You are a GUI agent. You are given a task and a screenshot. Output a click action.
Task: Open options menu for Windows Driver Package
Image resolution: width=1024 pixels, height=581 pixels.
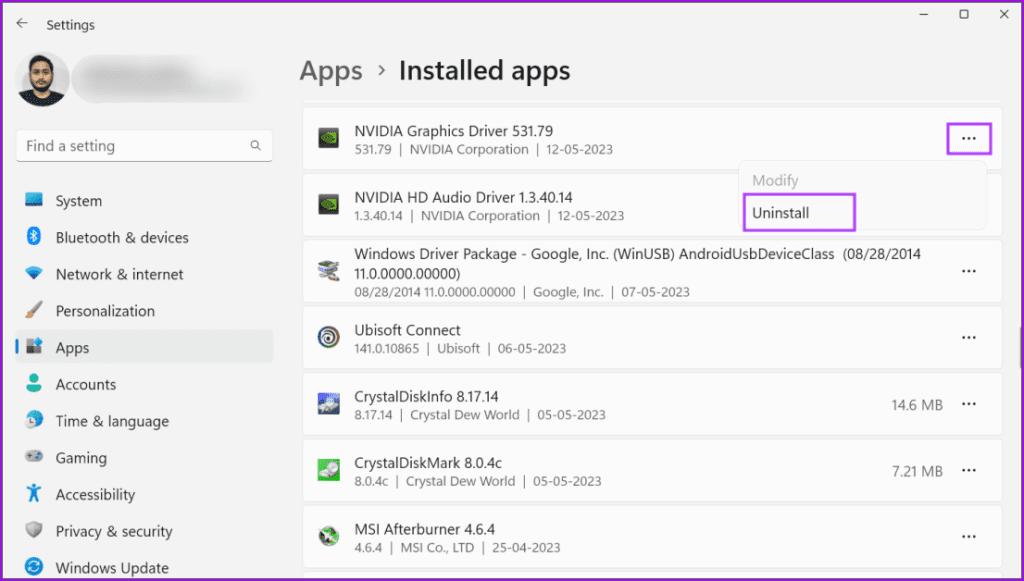pyautogui.click(x=968, y=270)
